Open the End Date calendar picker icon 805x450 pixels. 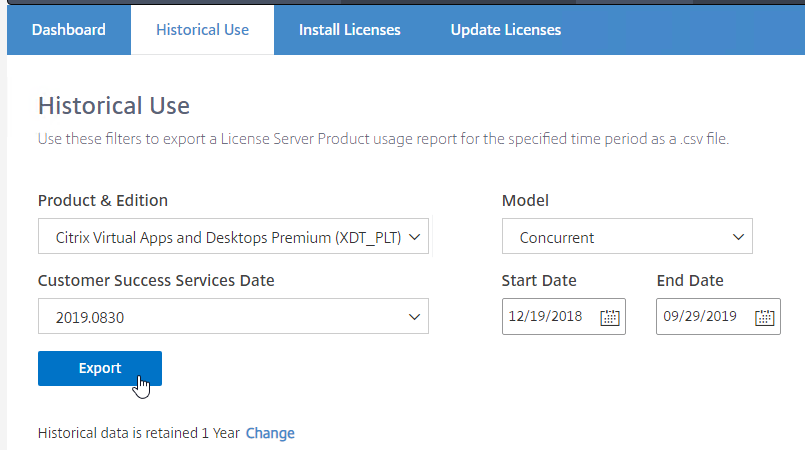764,317
